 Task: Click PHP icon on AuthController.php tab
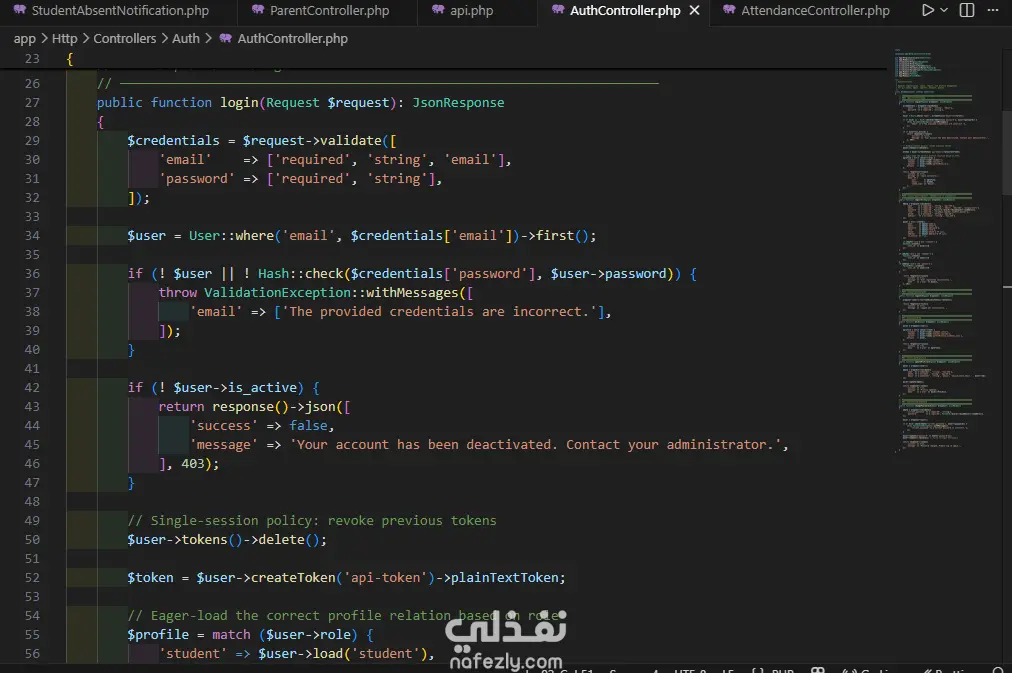(x=558, y=10)
